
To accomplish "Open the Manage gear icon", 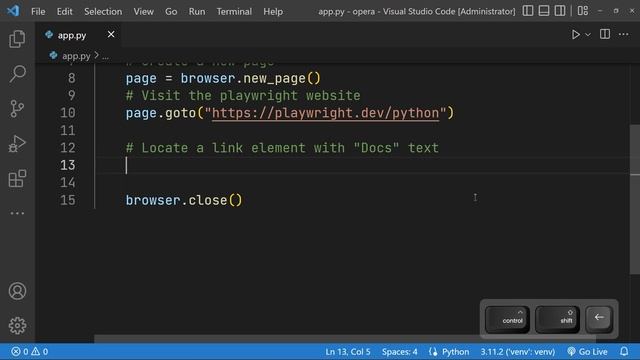I will [17, 326].
